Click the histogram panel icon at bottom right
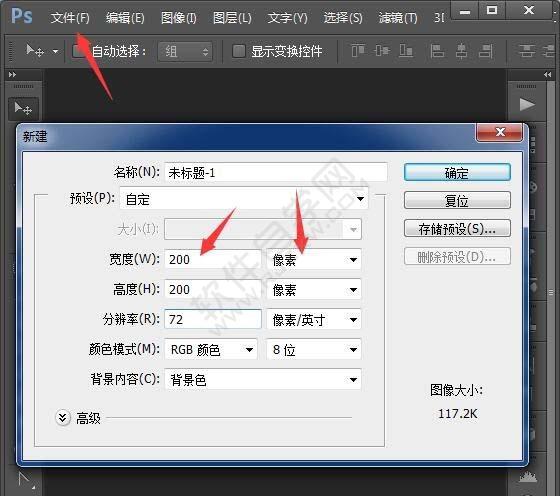 (x=528, y=477)
